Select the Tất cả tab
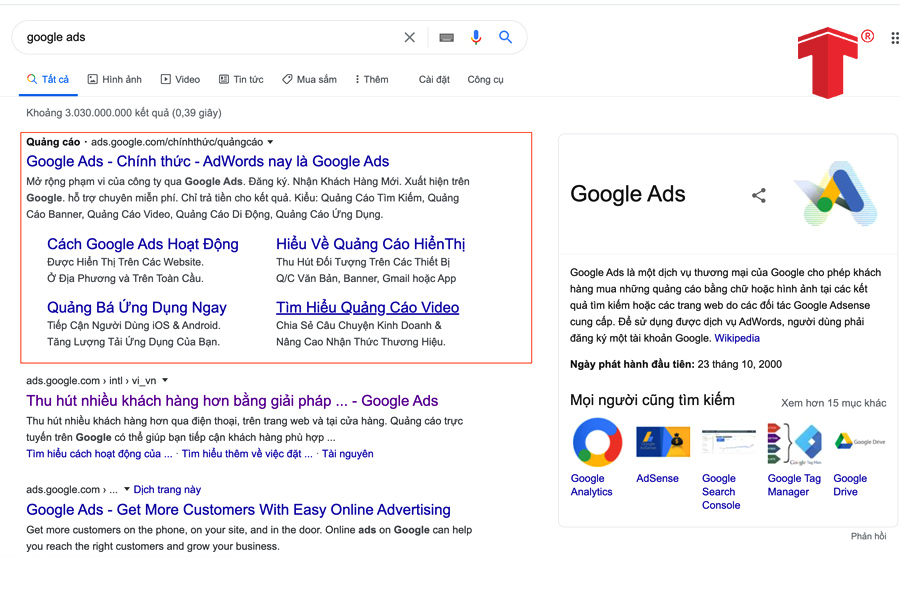Viewport: 900px width, 600px height. [x=48, y=79]
